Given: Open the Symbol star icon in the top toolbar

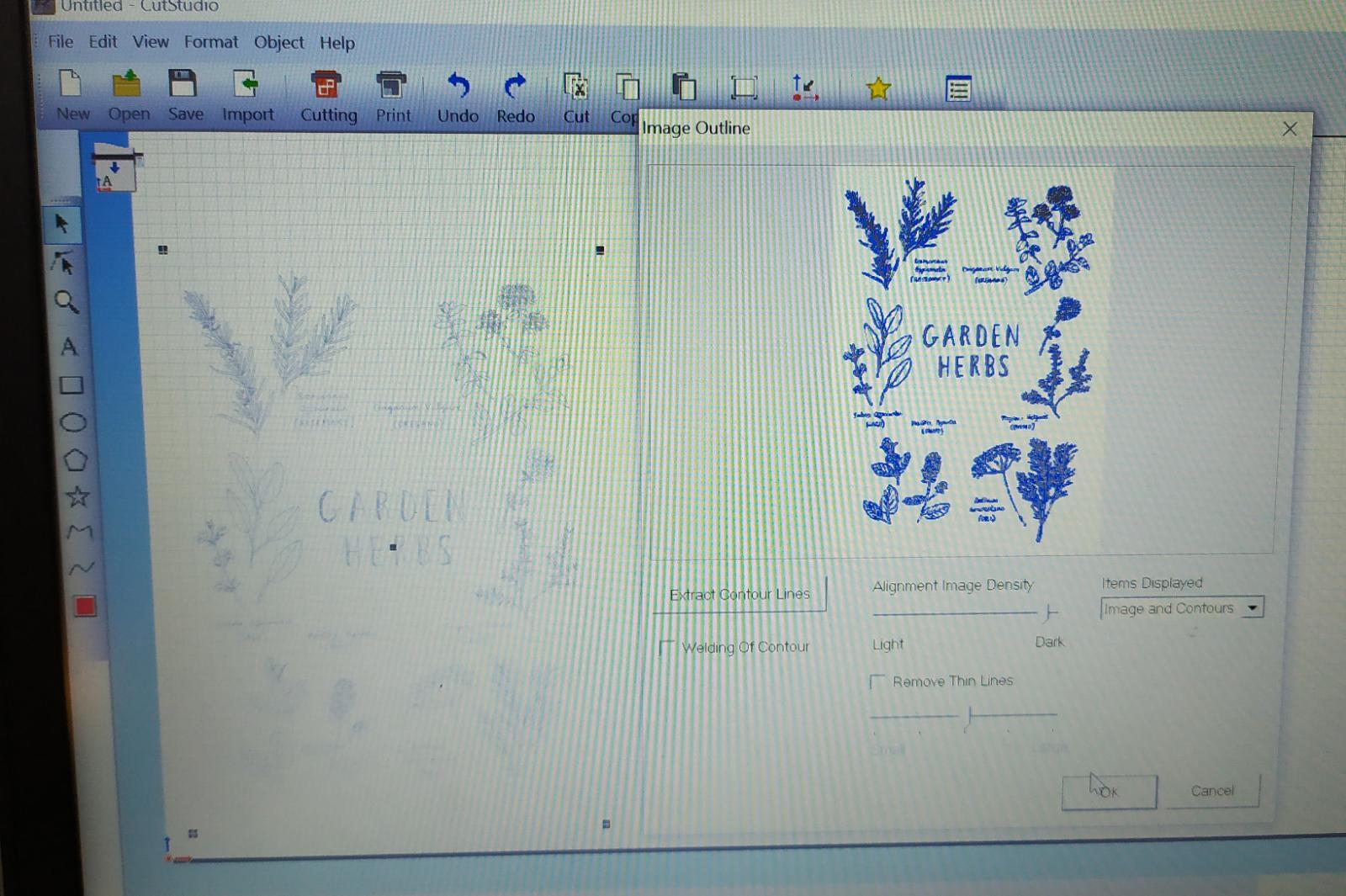Looking at the screenshot, I should click(878, 88).
